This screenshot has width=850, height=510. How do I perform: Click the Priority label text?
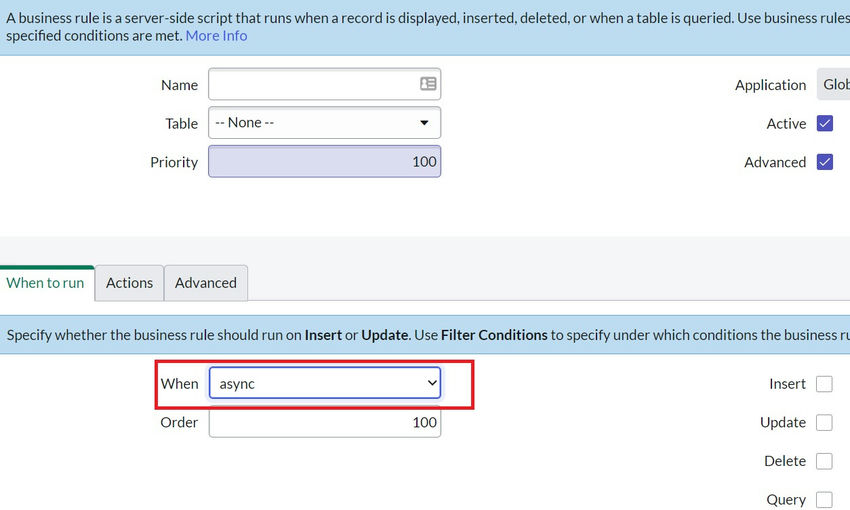click(x=174, y=162)
